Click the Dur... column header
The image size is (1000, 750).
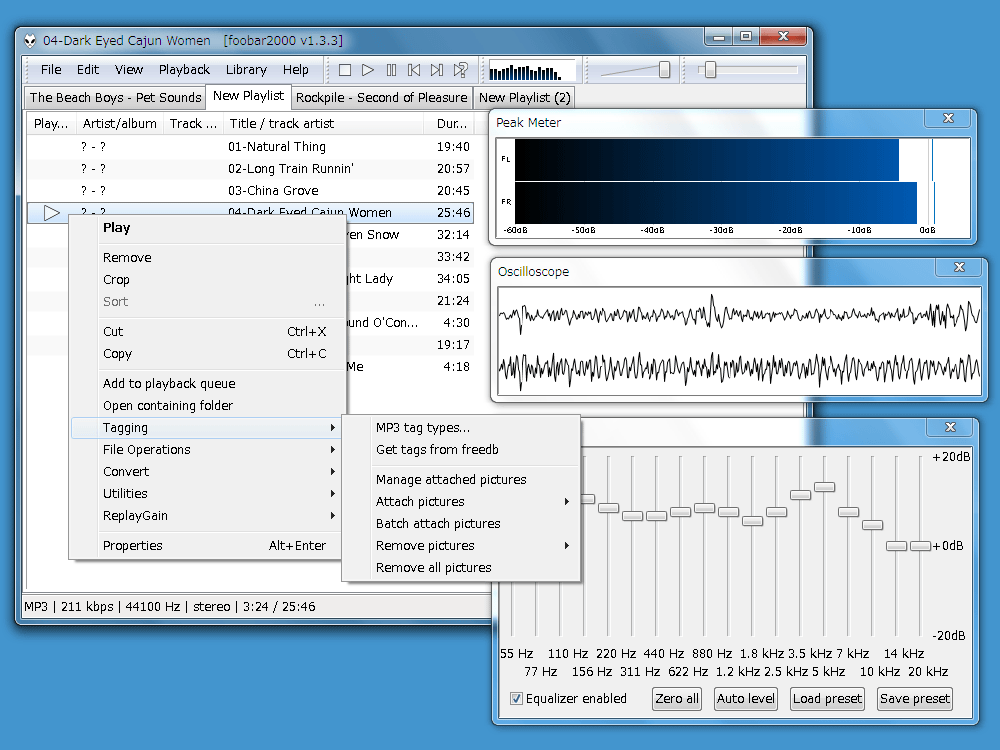pyautogui.click(x=449, y=124)
